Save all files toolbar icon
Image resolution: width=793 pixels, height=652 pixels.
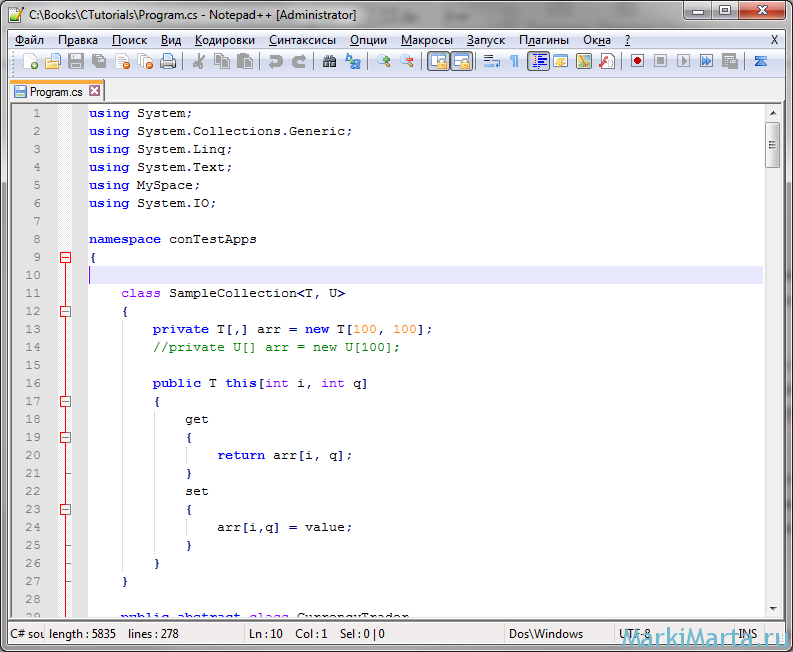tap(99, 62)
